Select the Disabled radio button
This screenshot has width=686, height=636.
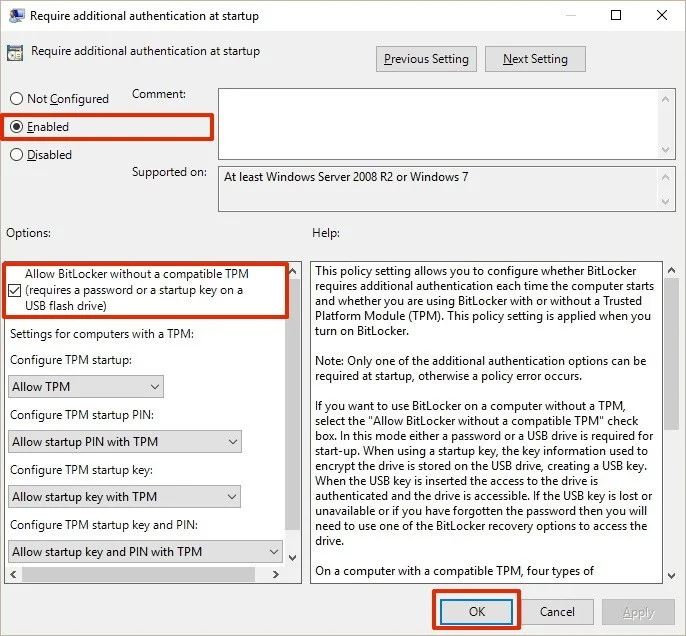point(16,155)
